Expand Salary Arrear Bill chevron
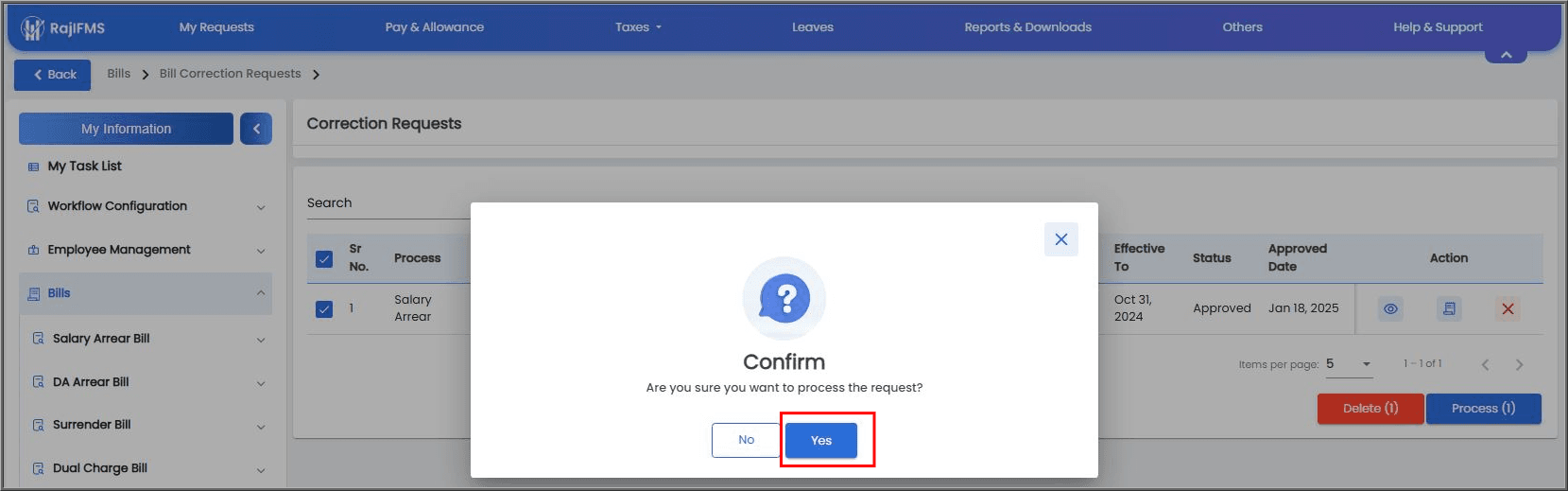1568x491 pixels. point(261,340)
